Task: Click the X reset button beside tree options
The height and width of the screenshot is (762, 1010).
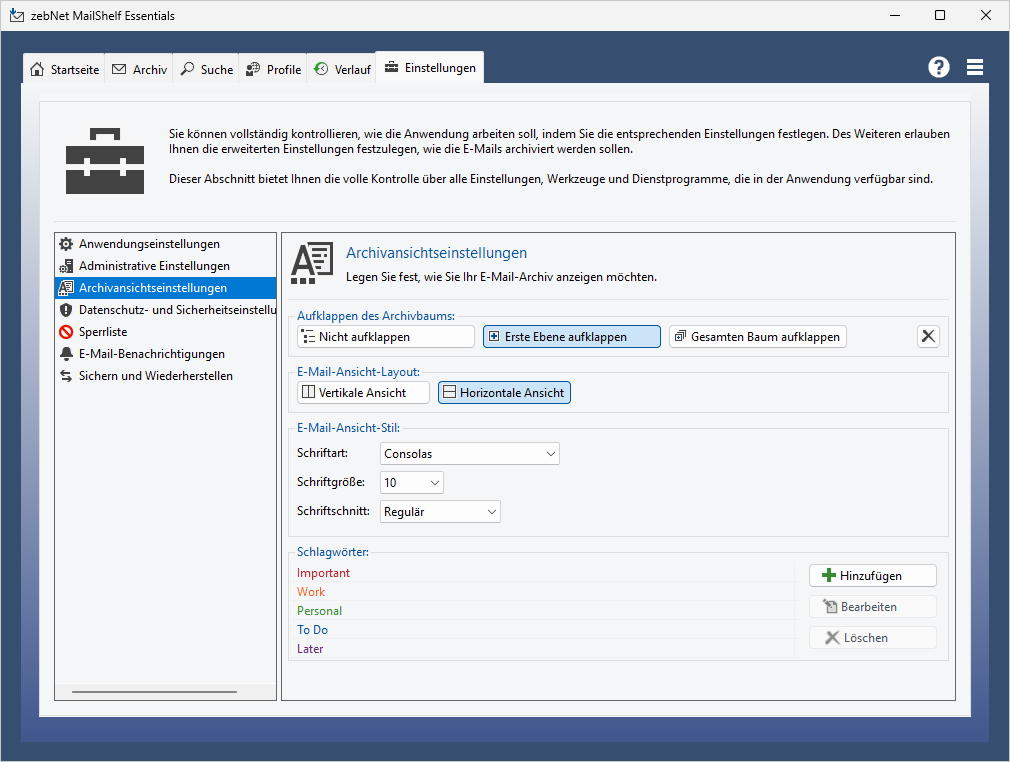Action: (928, 337)
